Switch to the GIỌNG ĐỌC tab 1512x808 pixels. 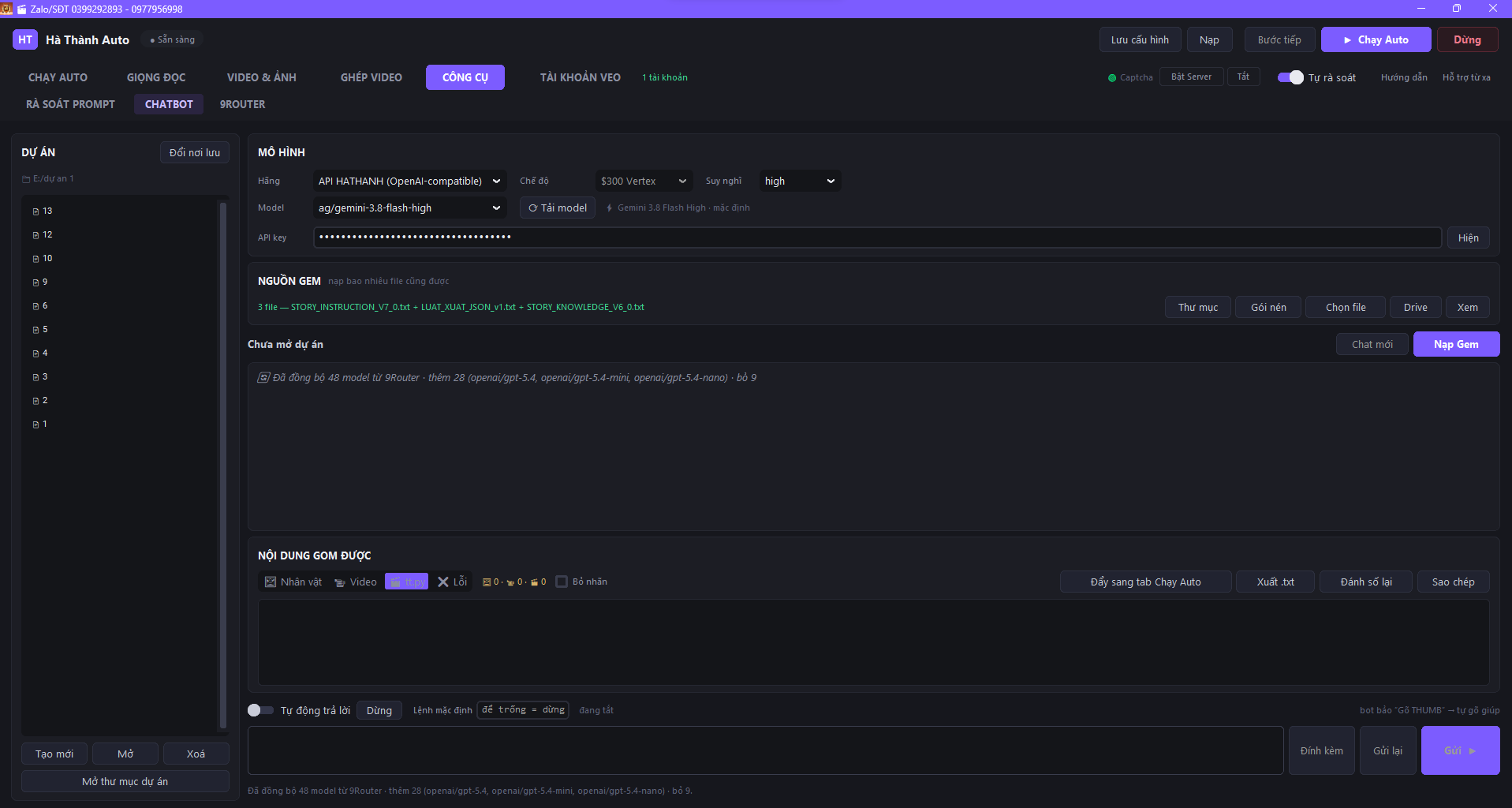coord(156,77)
